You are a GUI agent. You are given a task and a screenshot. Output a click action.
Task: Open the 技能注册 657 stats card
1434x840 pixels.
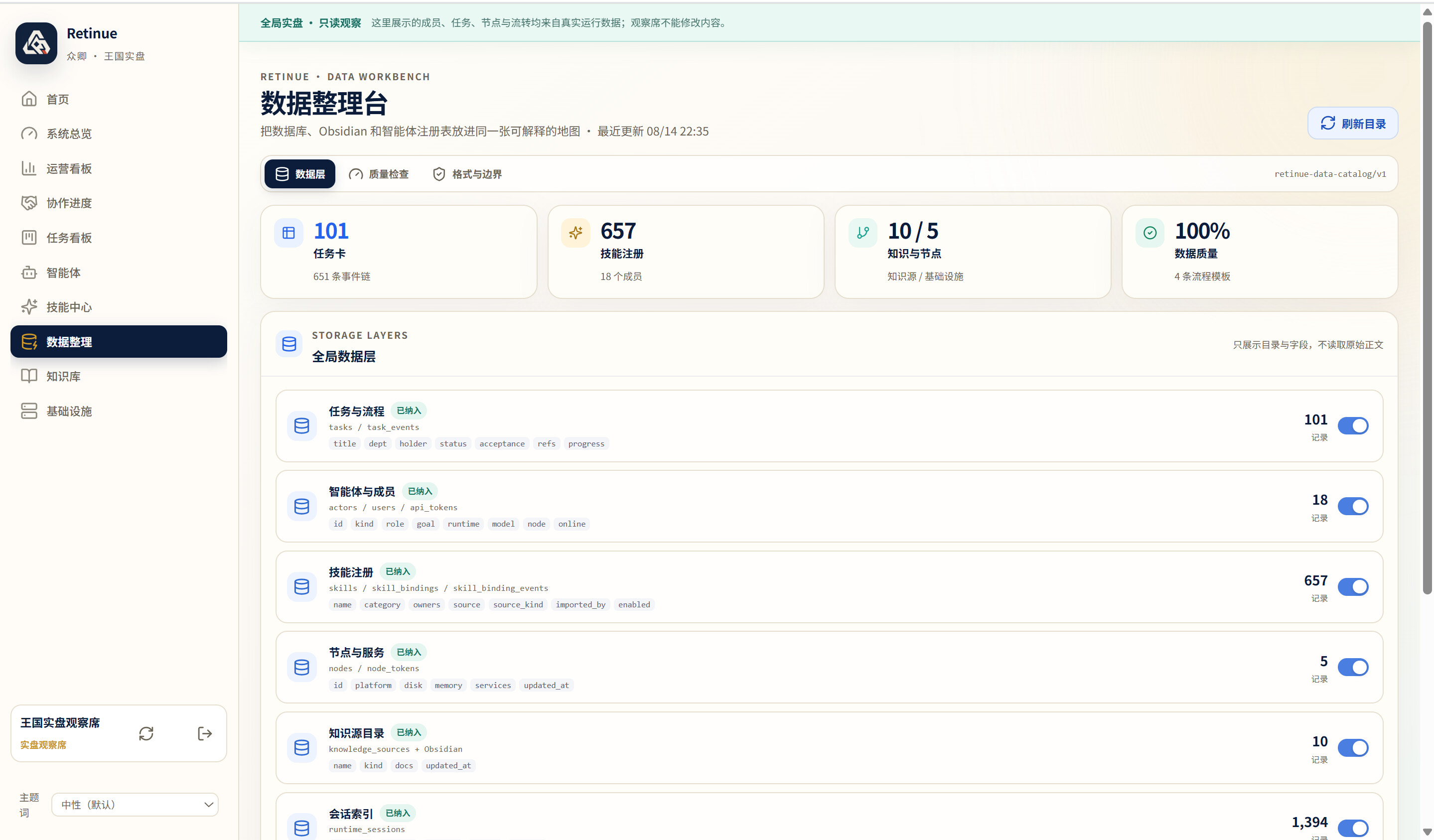point(686,252)
